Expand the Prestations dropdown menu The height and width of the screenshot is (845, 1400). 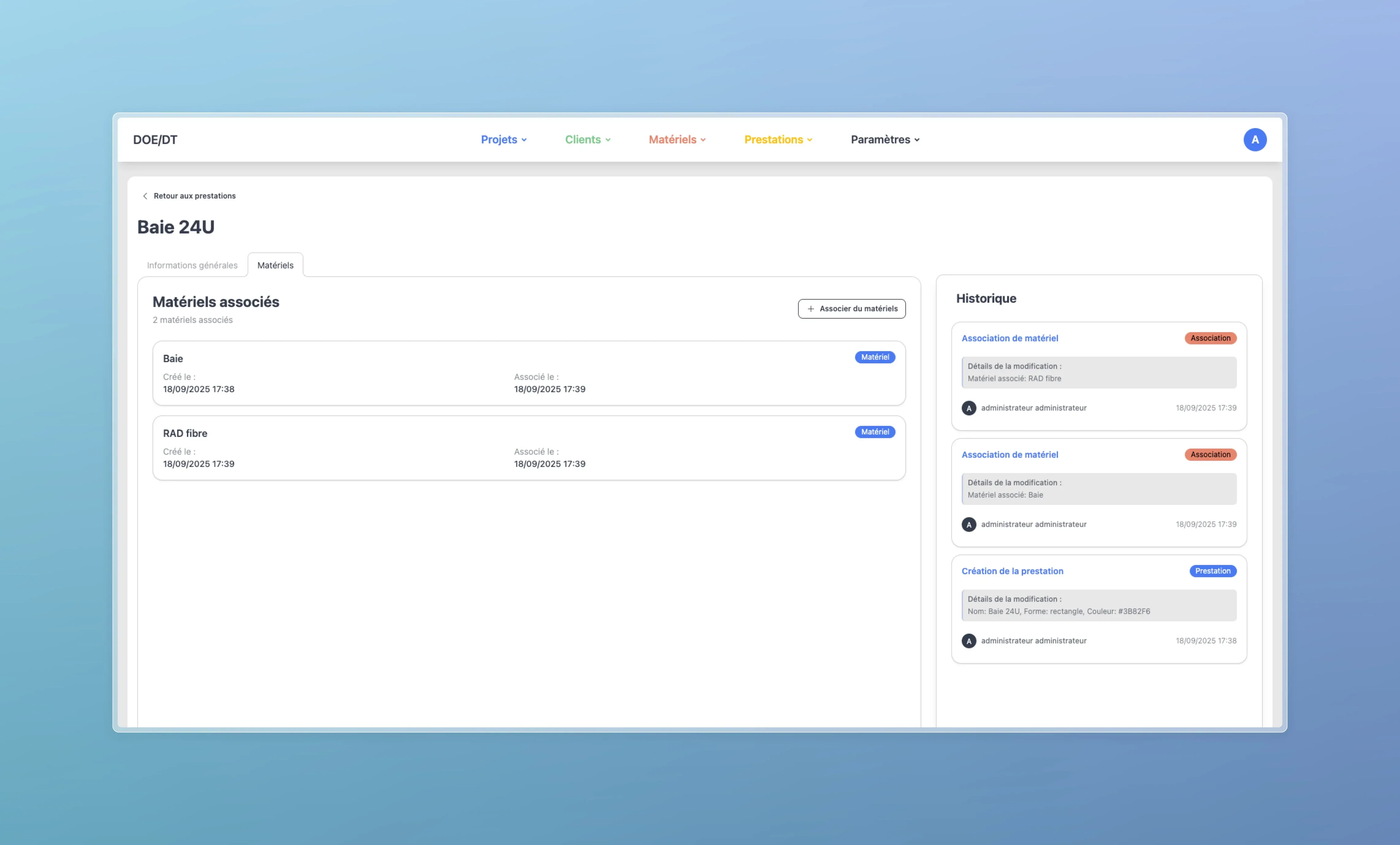[778, 140]
